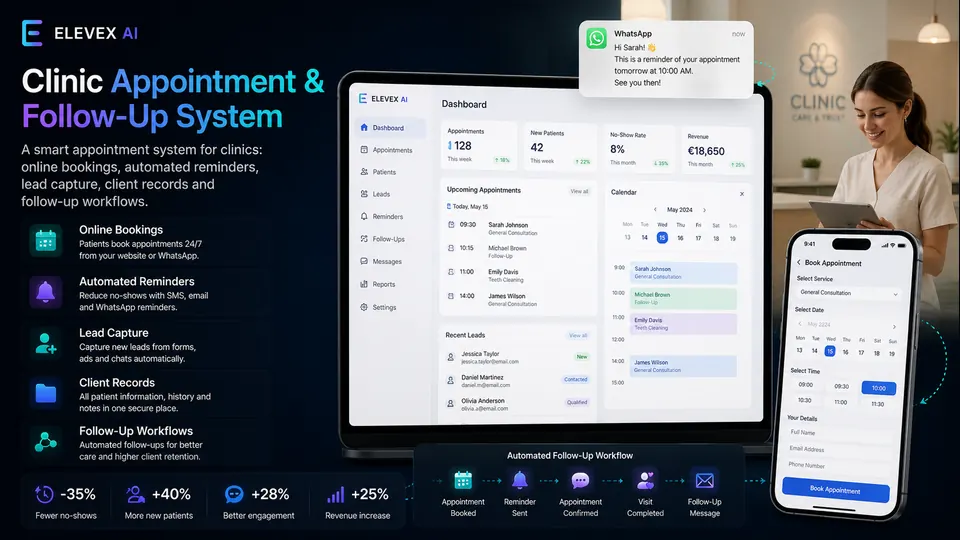Click the Follow-Up Workflows nodes icon
Image resolution: width=960 pixels, height=540 pixels.
(46, 441)
